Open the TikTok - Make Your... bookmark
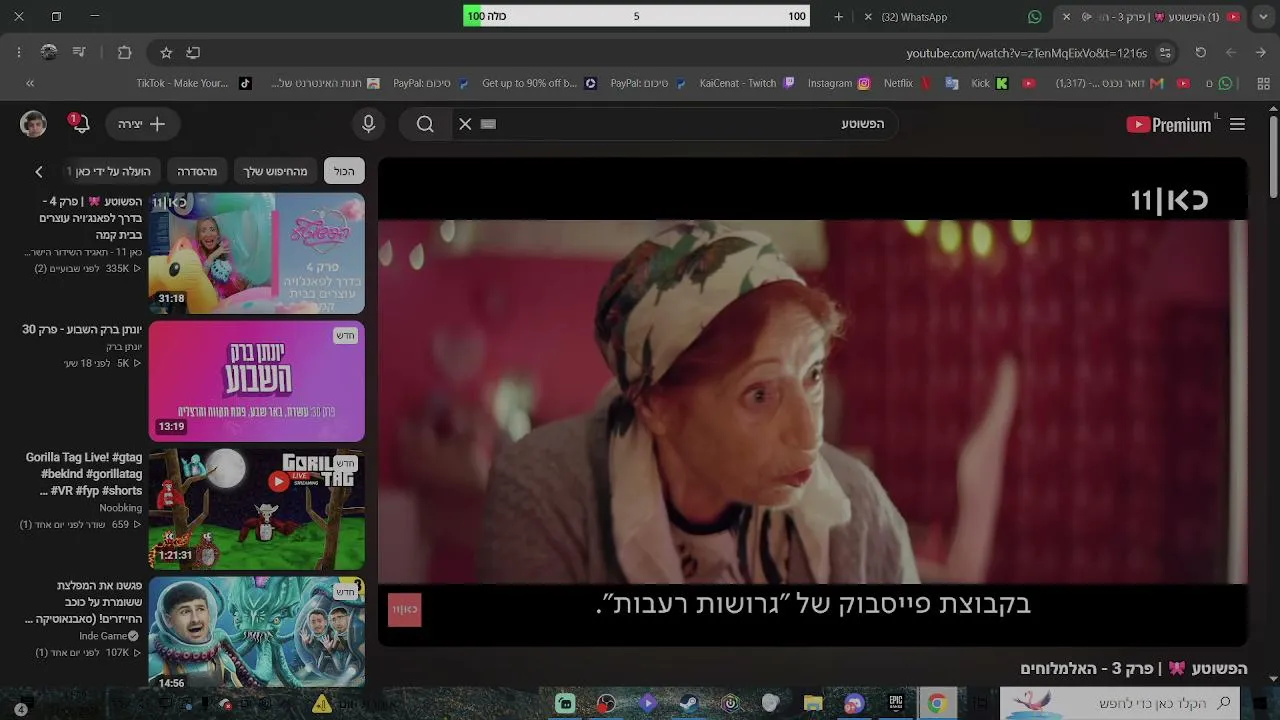 (194, 84)
